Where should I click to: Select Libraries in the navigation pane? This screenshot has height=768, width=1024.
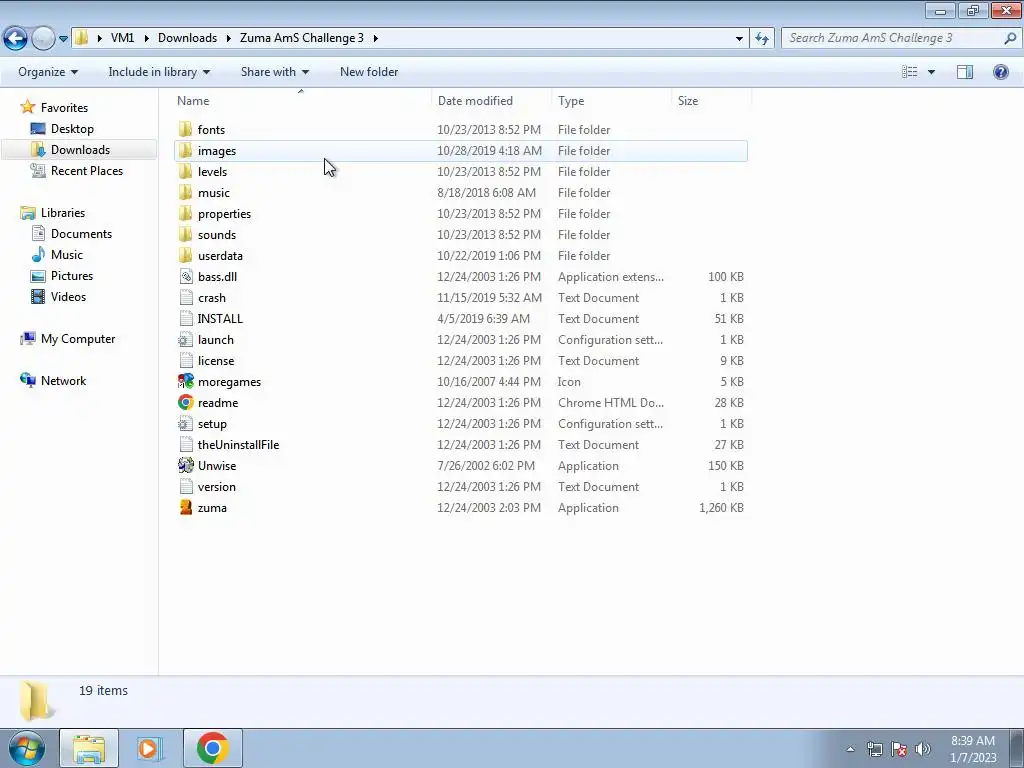(x=63, y=213)
